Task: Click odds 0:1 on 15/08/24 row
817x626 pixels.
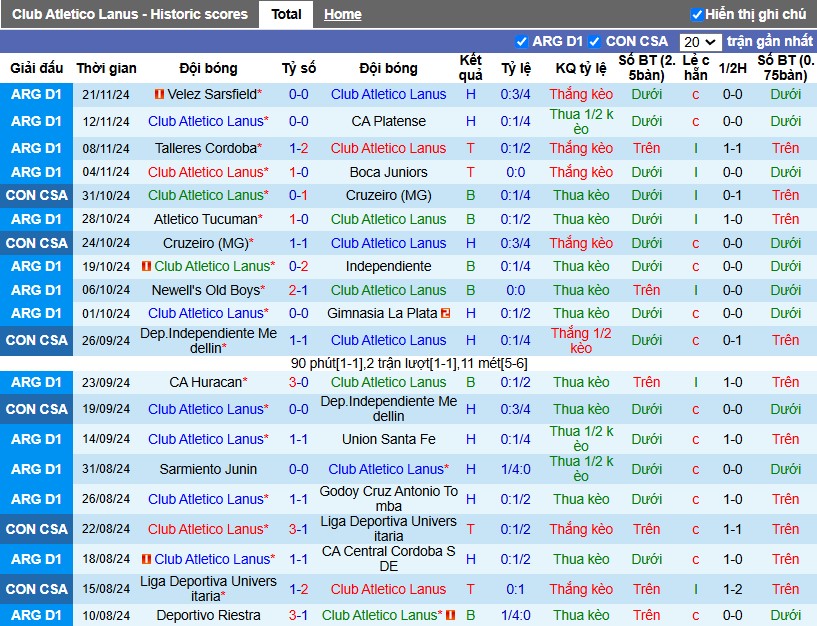Action: pyautogui.click(x=515, y=589)
